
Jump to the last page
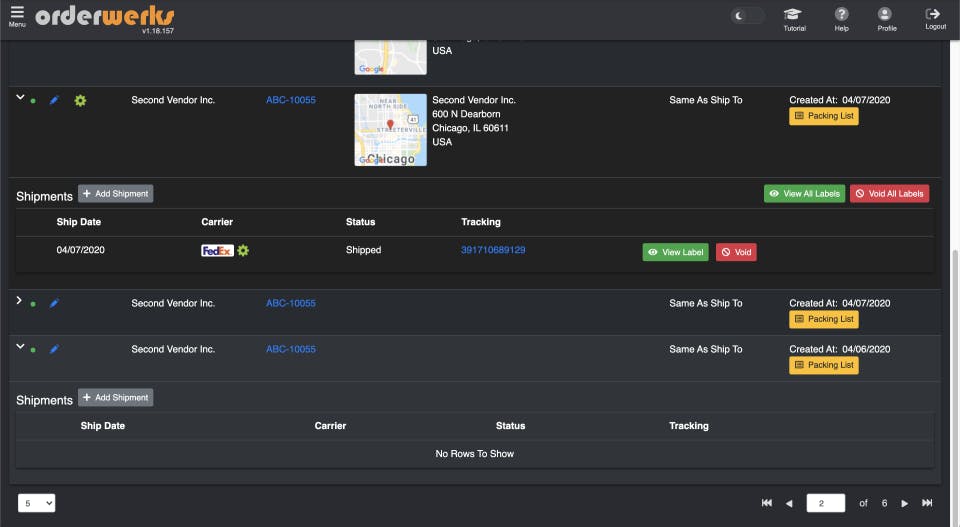[x=927, y=504]
